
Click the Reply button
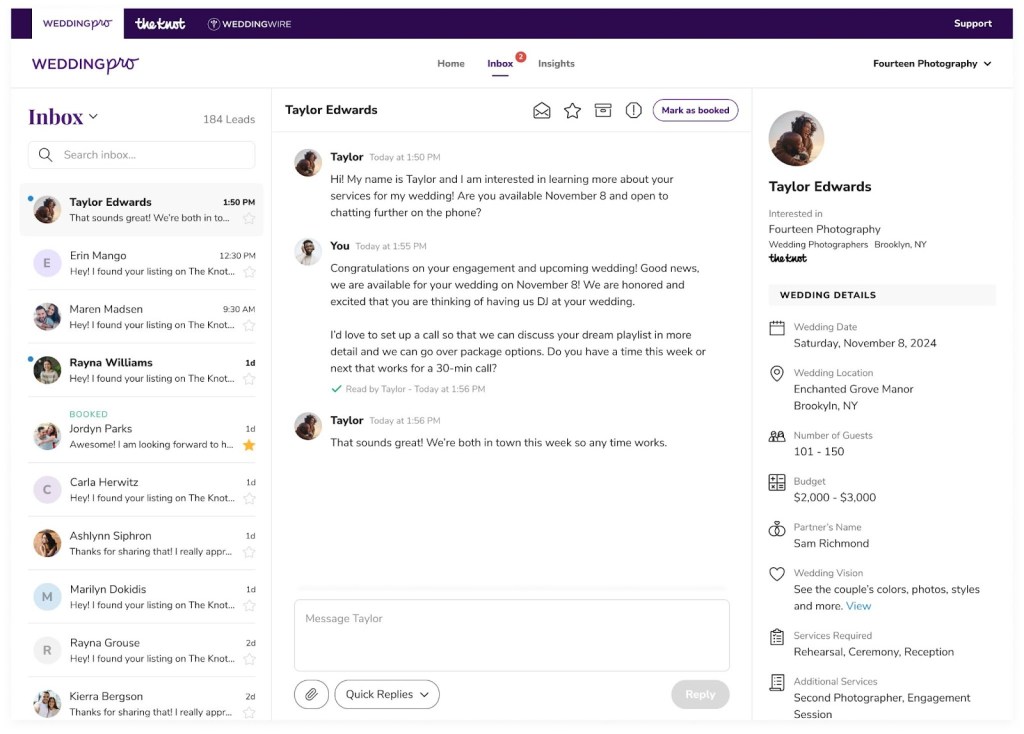click(700, 694)
